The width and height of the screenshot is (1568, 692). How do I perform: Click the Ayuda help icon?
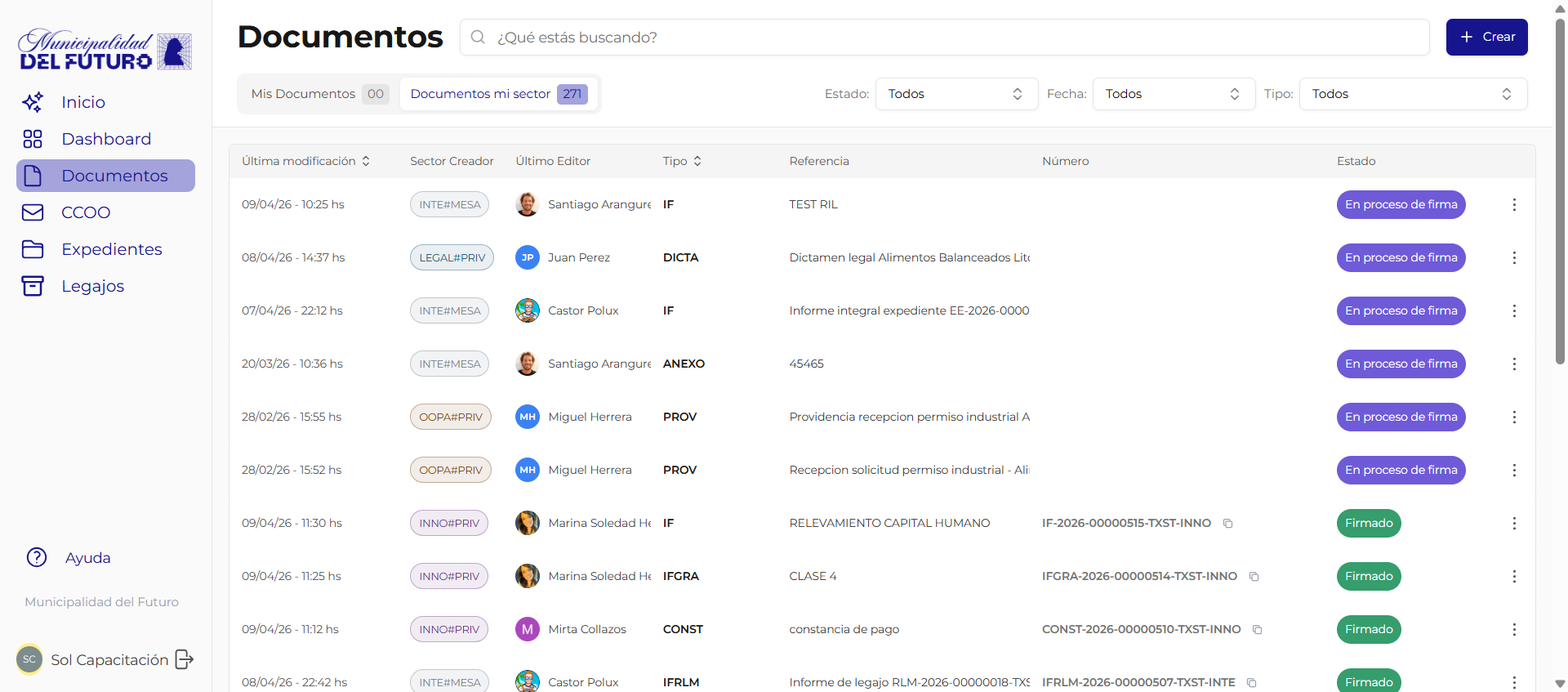(37, 557)
